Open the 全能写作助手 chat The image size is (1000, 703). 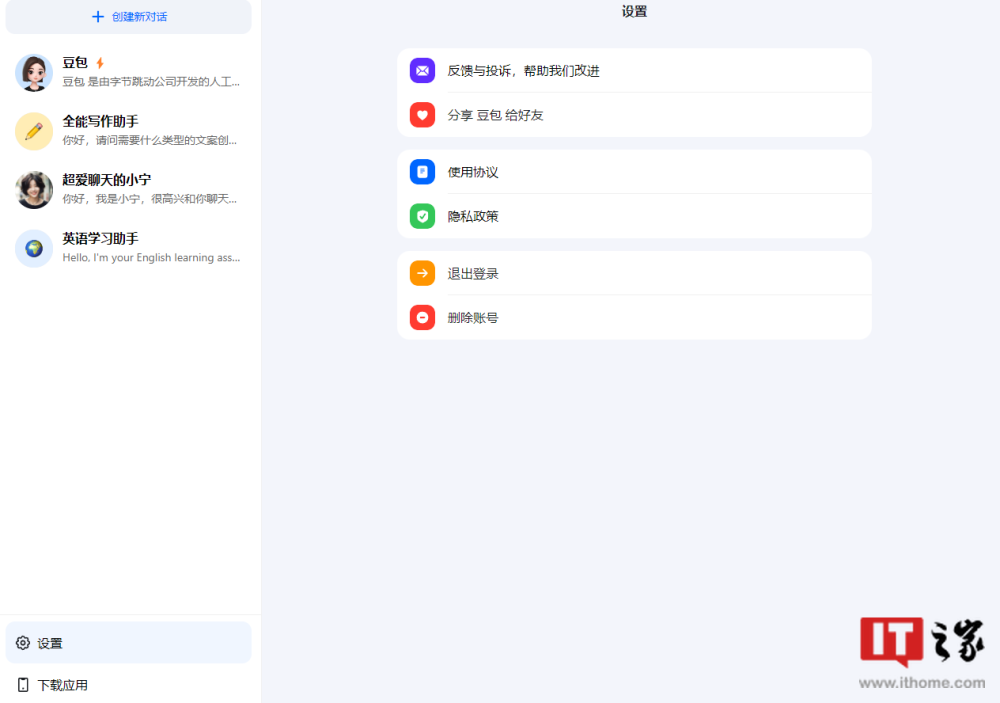coord(129,131)
